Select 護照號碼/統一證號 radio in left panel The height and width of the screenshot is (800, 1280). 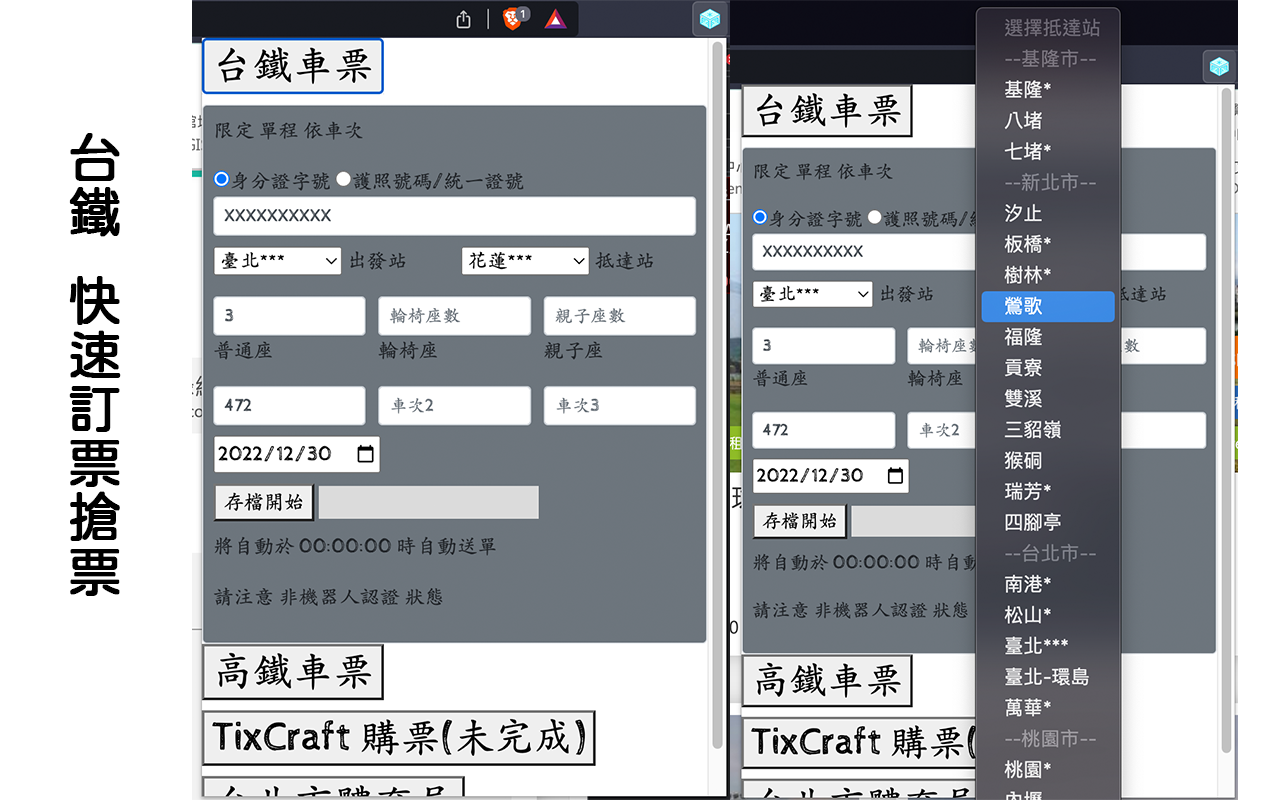pos(343,180)
